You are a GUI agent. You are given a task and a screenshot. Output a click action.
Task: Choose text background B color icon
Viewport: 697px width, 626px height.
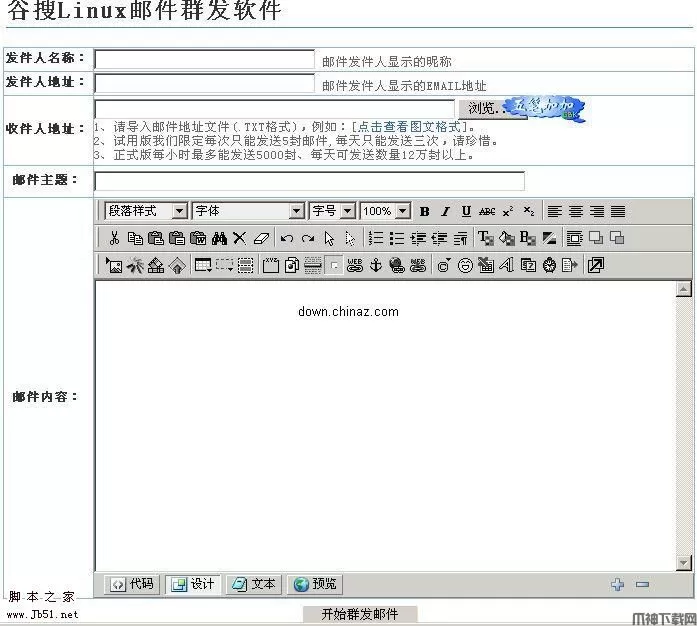(x=528, y=239)
